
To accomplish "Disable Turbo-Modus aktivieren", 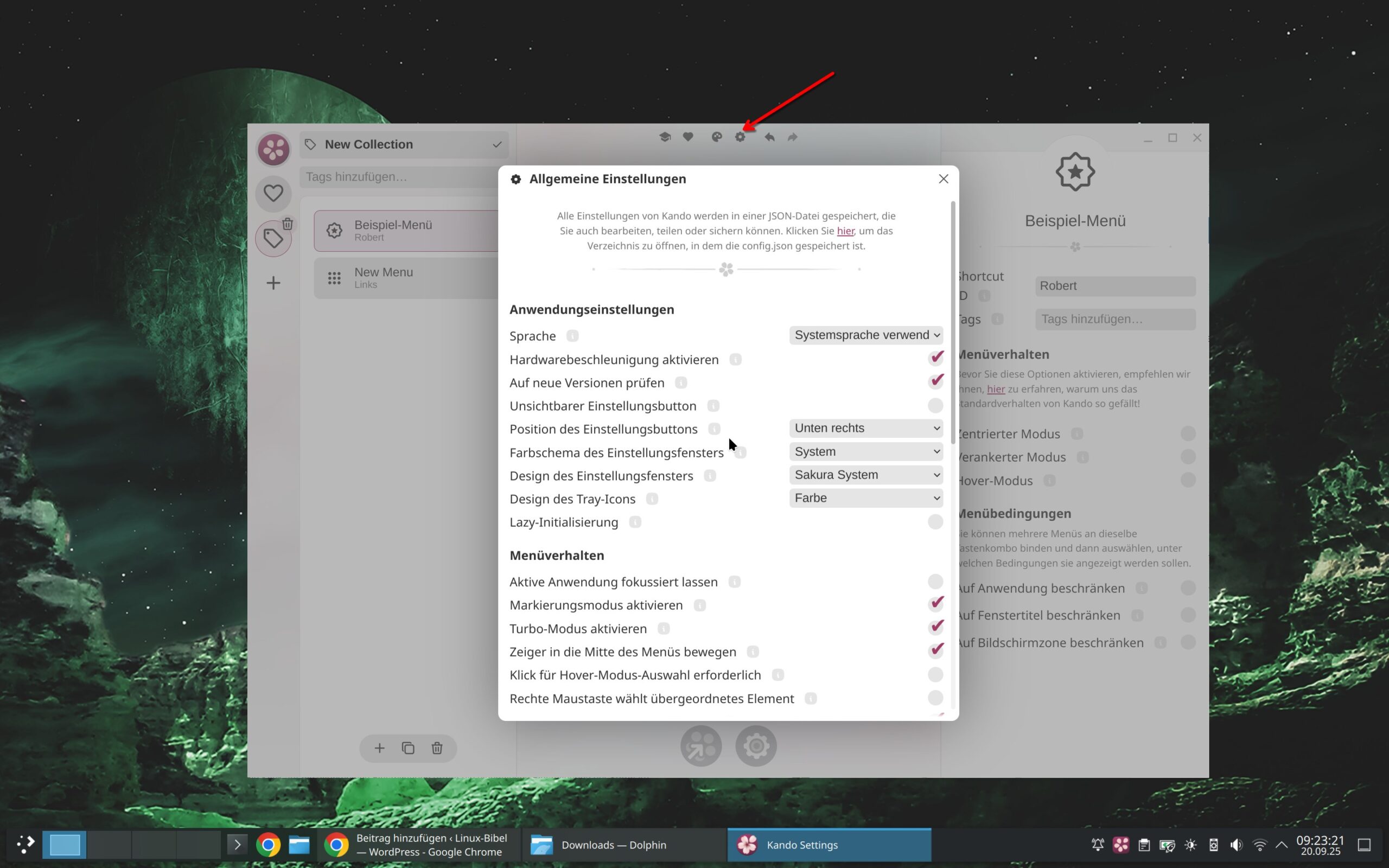I will point(935,628).
